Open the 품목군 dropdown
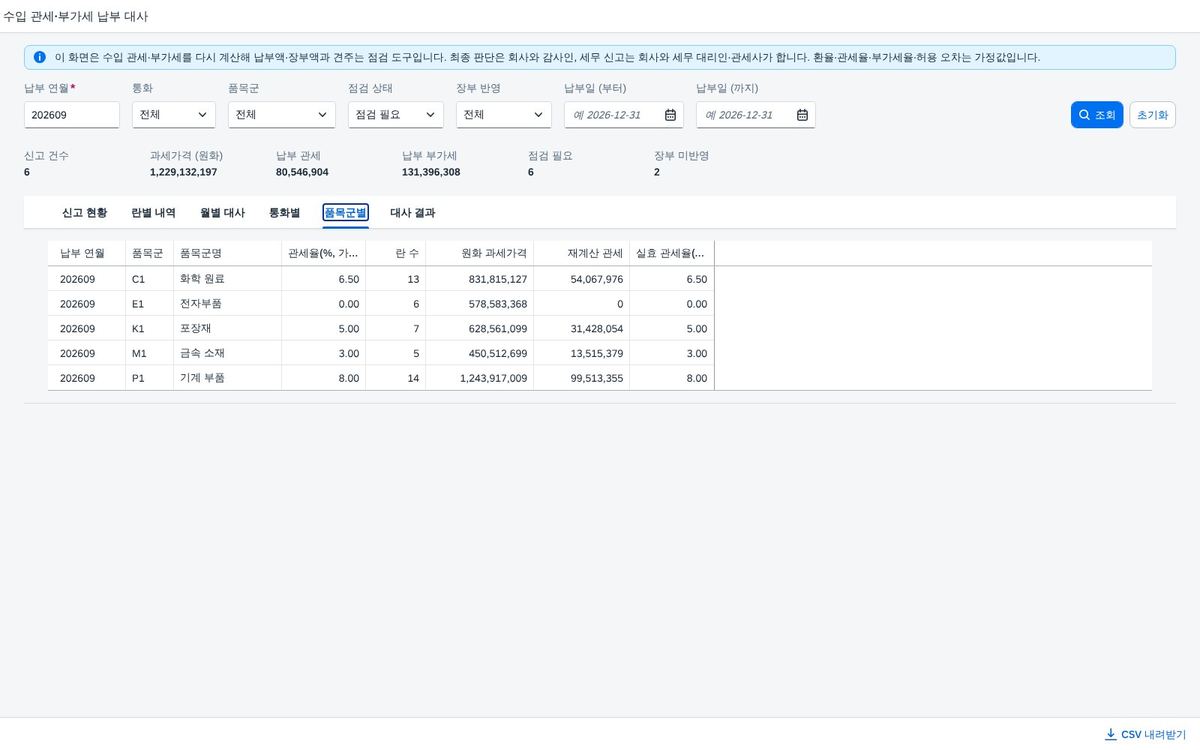The width and height of the screenshot is (1200, 750). [282, 115]
